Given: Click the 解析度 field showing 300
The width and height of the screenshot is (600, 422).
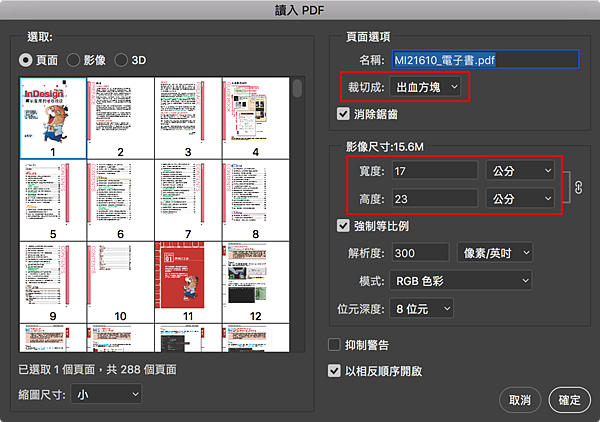Looking at the screenshot, I should click(420, 253).
